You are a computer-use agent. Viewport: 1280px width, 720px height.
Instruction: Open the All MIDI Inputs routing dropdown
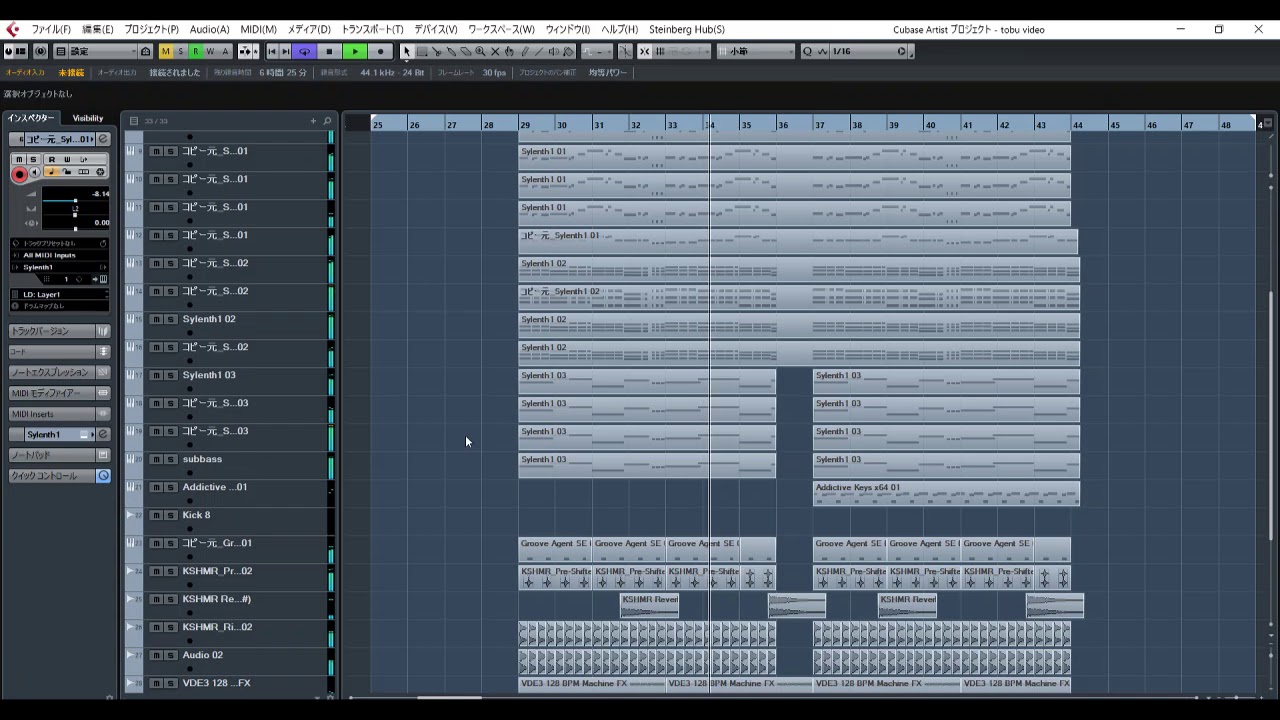pos(59,255)
